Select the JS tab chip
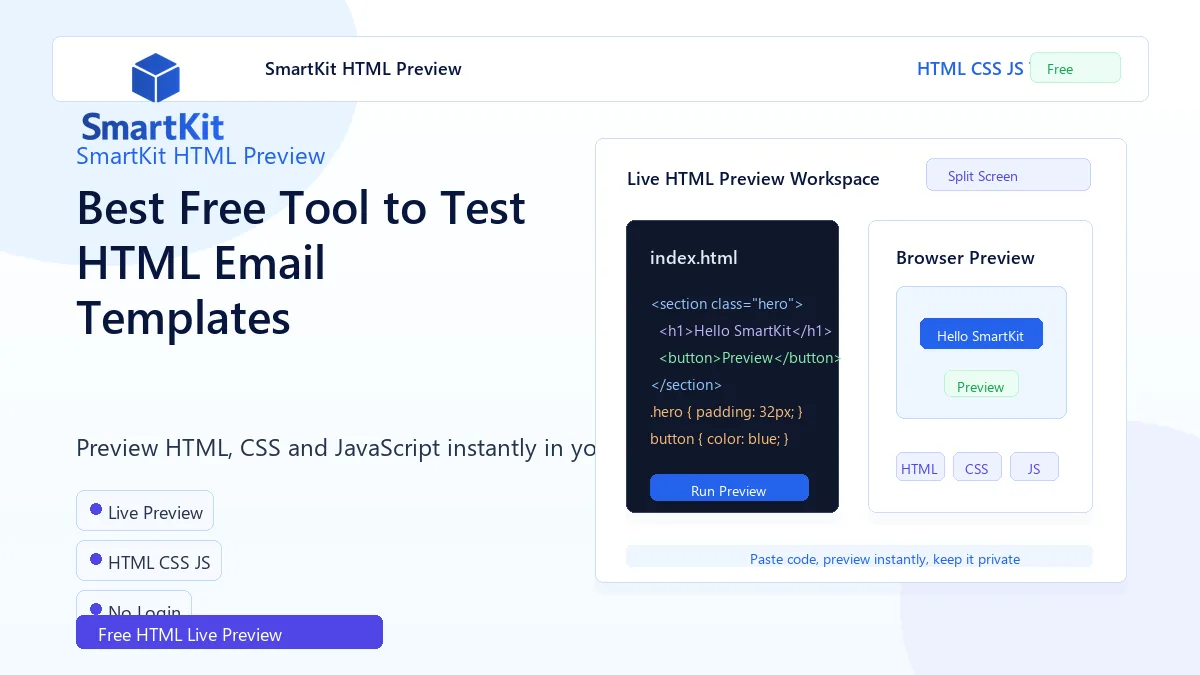 (1034, 467)
